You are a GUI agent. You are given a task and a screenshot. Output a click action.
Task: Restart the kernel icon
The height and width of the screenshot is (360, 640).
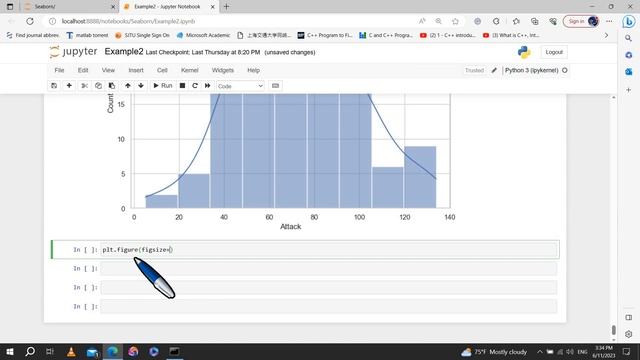click(195, 86)
